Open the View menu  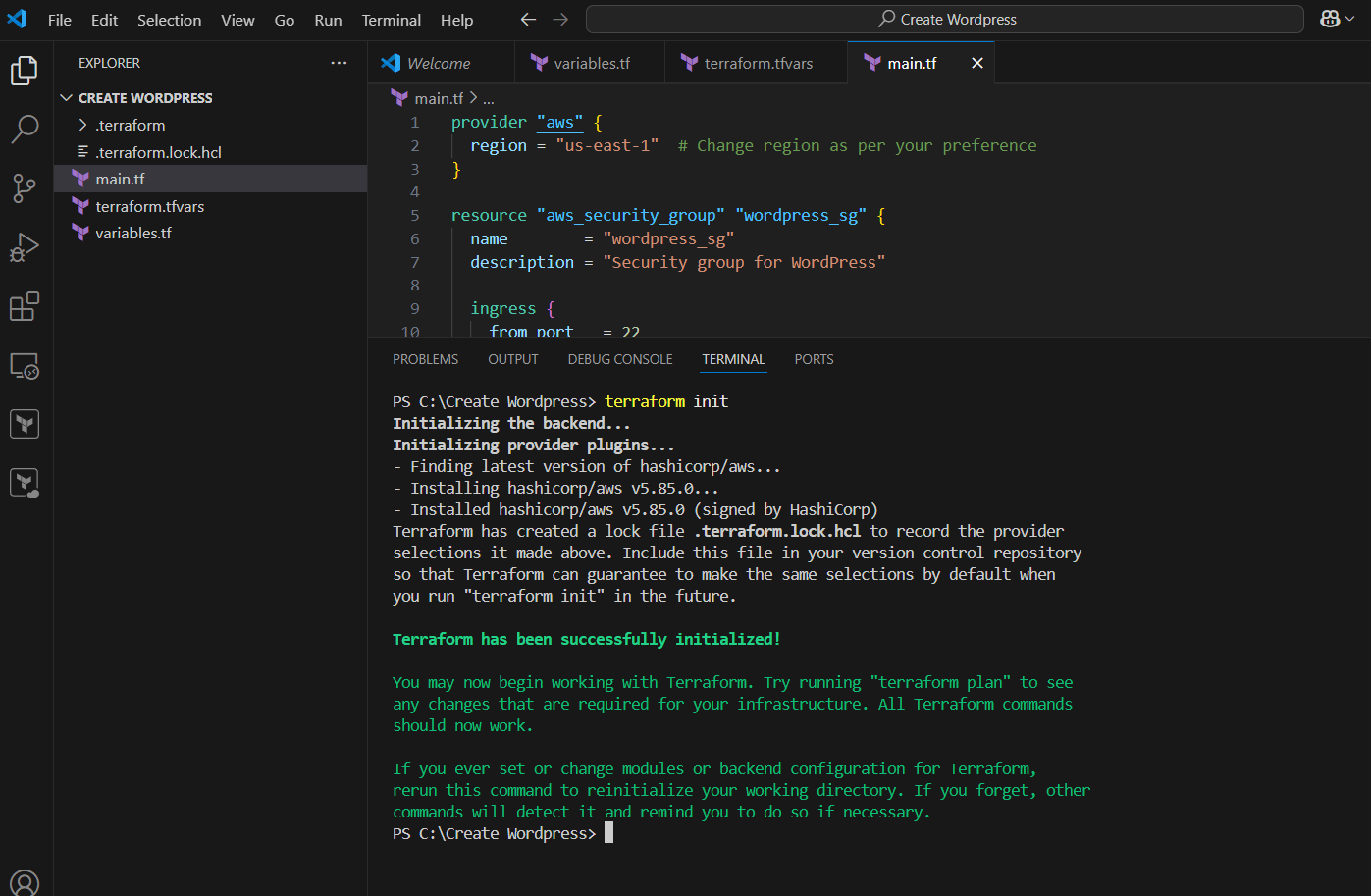237,20
